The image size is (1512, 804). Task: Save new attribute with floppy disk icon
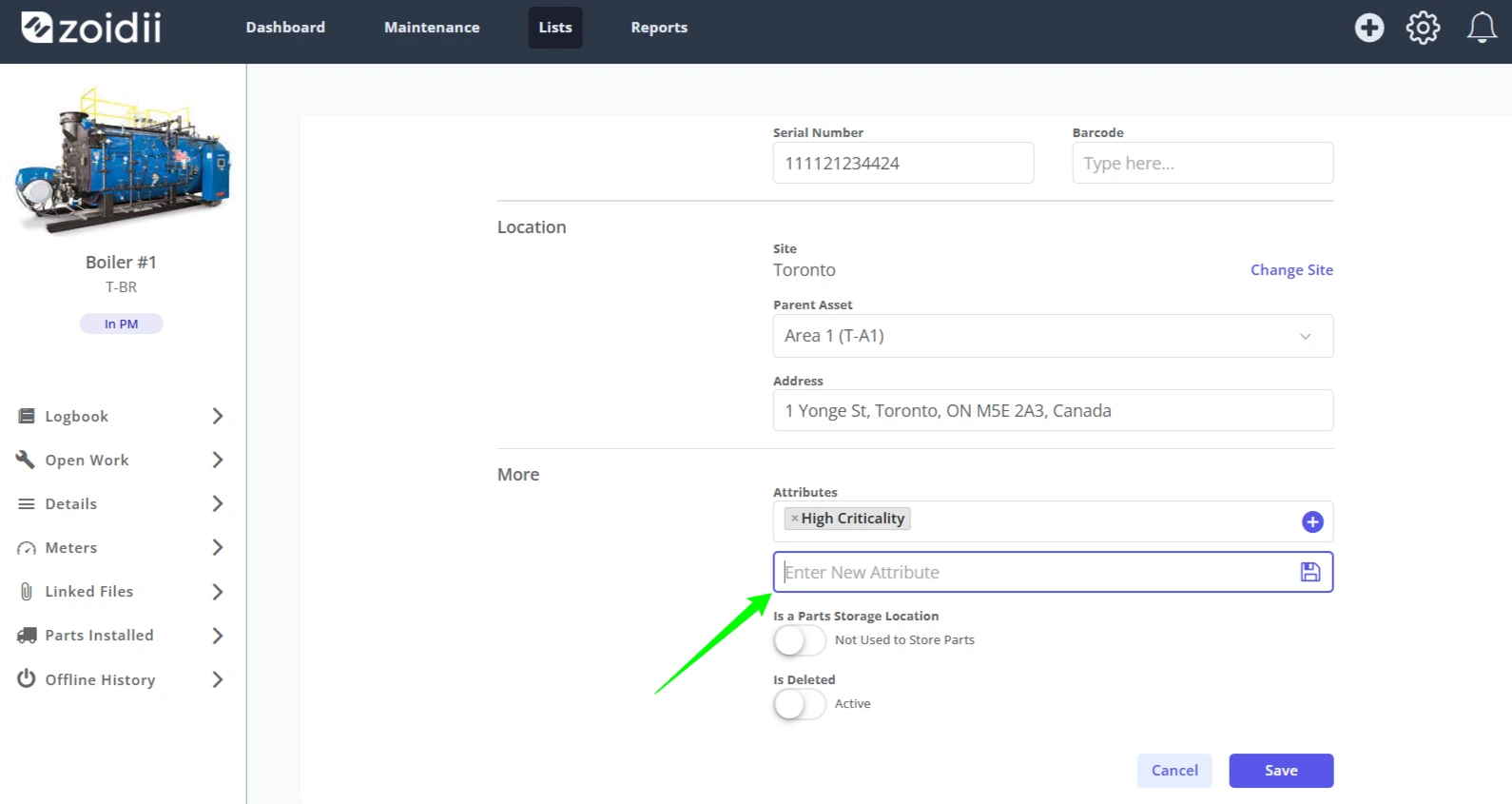(x=1310, y=572)
